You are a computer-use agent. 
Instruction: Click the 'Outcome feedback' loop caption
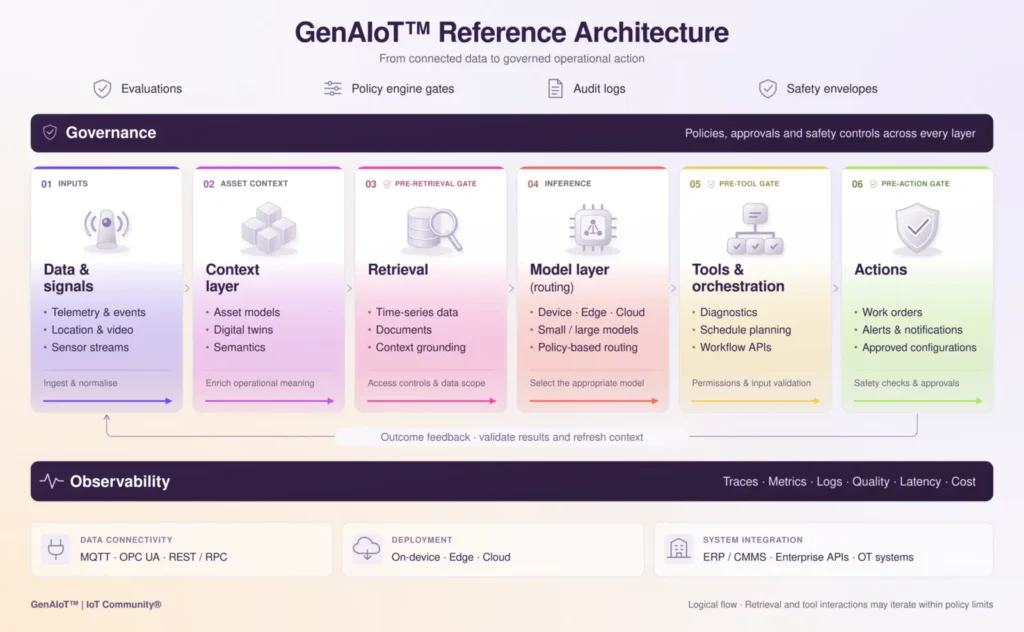[511, 437]
